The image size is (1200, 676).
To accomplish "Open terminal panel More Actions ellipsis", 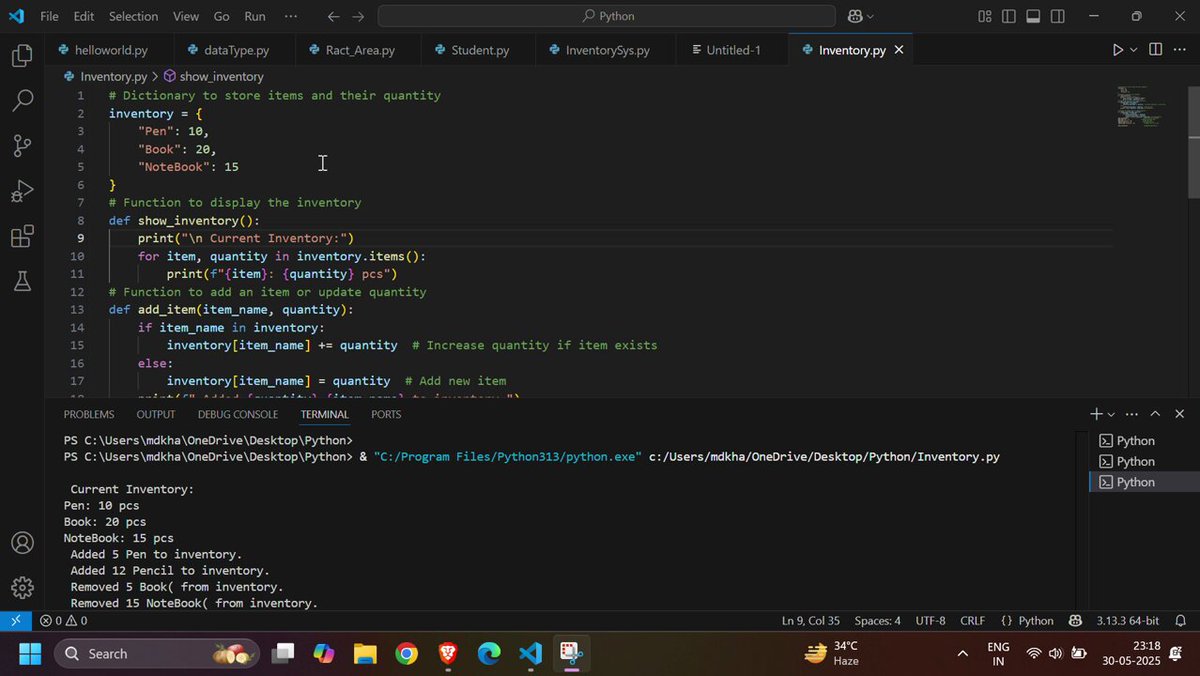I will click(1132, 414).
